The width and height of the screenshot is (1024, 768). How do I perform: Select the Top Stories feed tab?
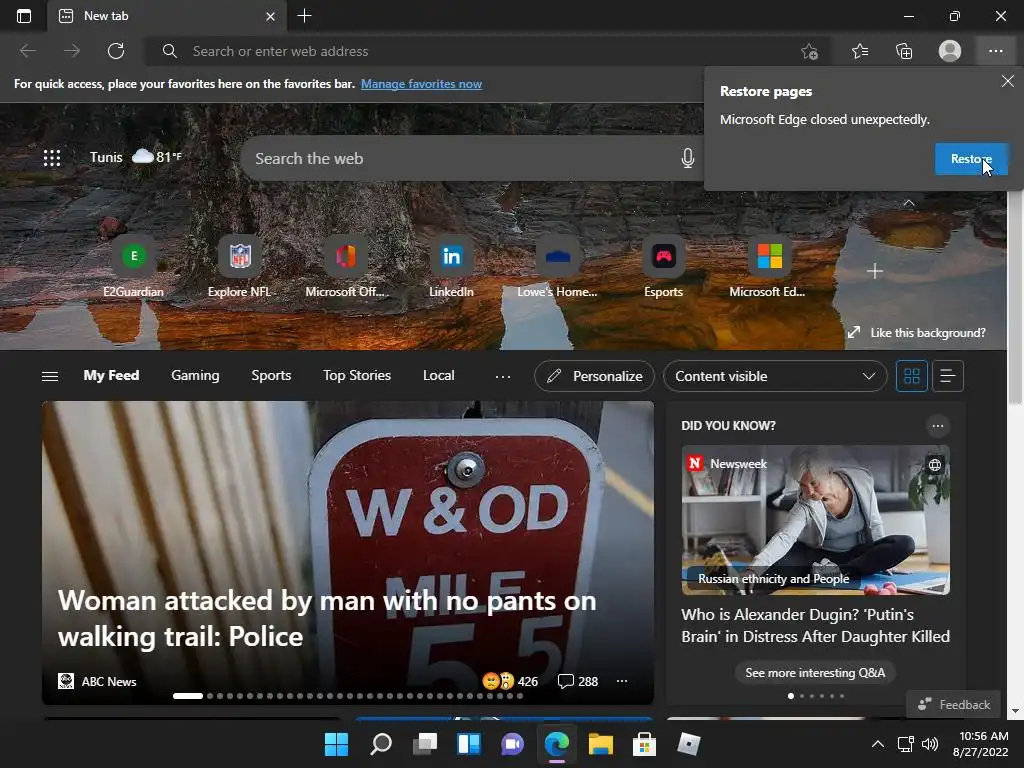click(357, 376)
